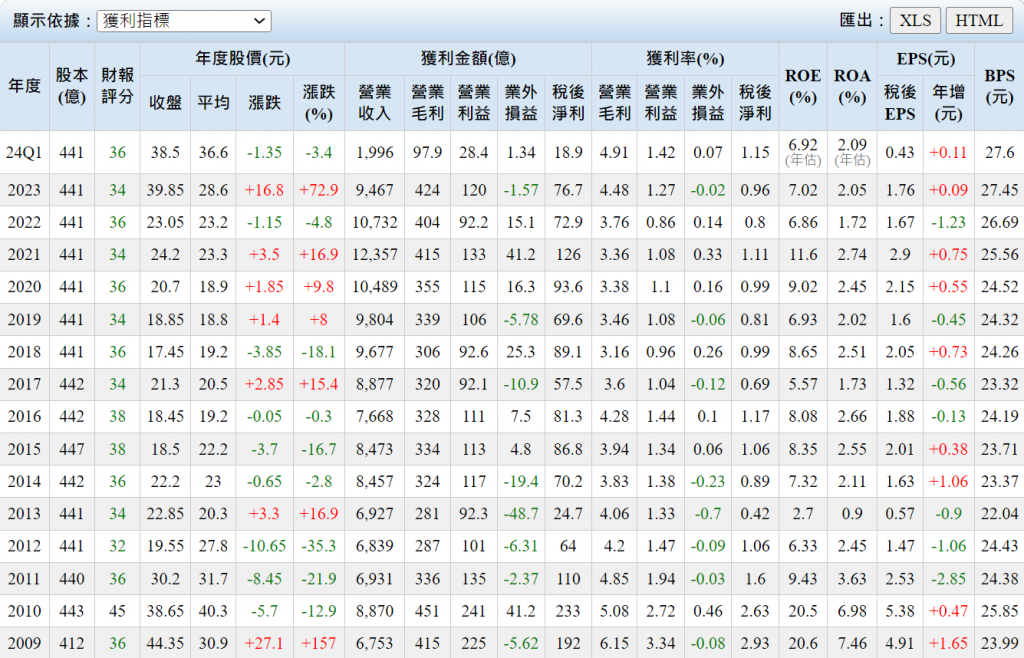Click the 營業收入 column header
The width and height of the screenshot is (1024, 658).
tap(374, 102)
